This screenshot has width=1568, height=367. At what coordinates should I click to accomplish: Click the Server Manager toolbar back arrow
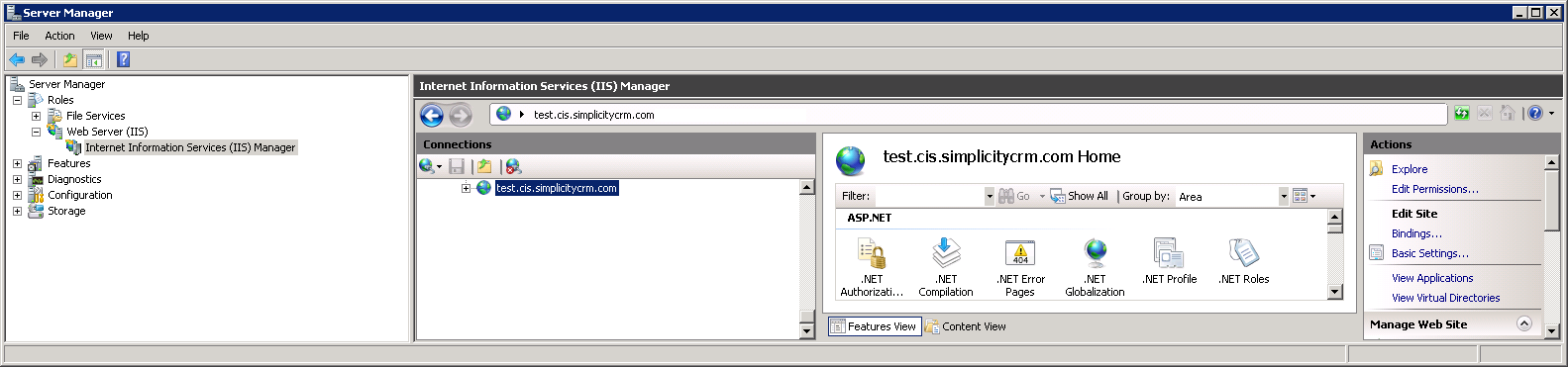17,59
